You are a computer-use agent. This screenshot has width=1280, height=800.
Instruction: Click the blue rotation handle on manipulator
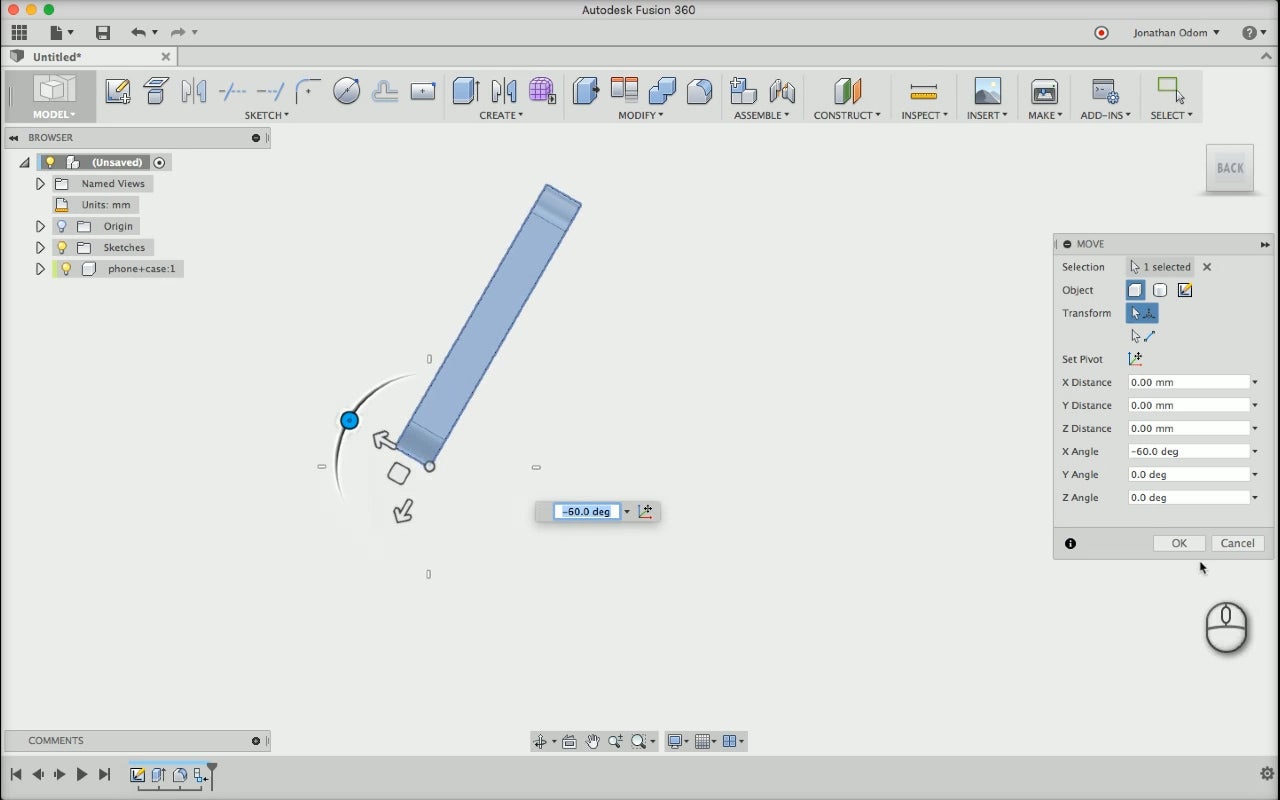349,421
